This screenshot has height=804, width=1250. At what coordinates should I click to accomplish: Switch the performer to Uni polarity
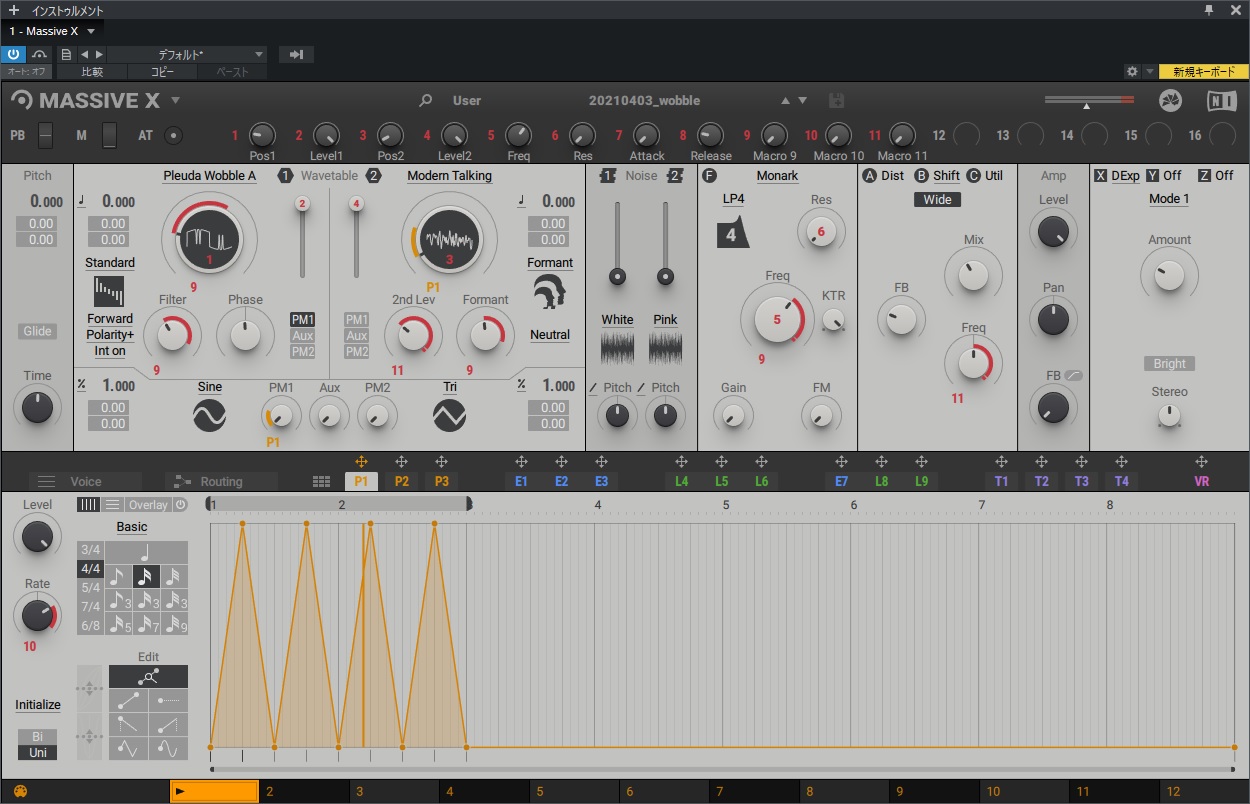pyautogui.click(x=37, y=752)
